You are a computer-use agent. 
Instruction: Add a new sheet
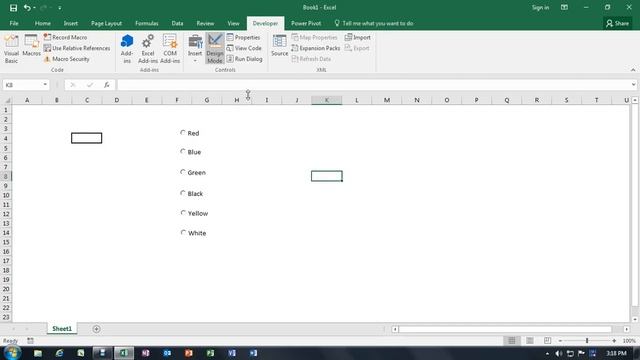tap(96, 329)
